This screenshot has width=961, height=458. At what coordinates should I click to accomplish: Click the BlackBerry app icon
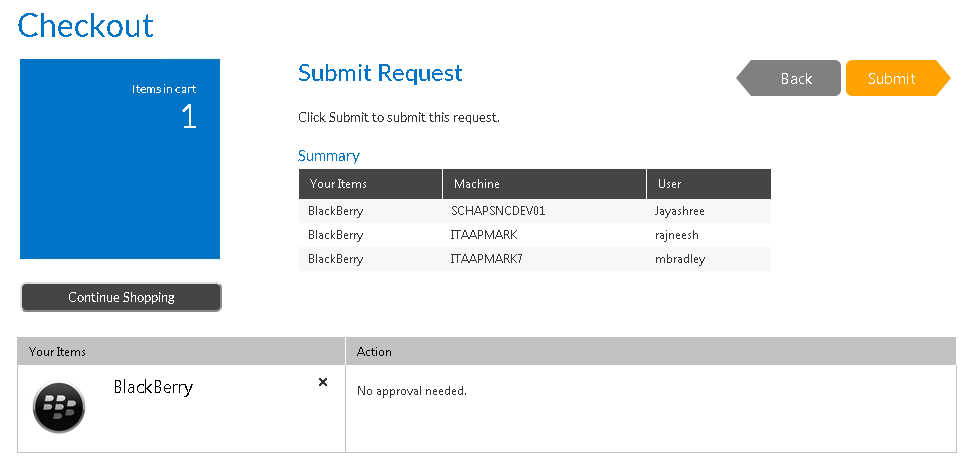[59, 408]
